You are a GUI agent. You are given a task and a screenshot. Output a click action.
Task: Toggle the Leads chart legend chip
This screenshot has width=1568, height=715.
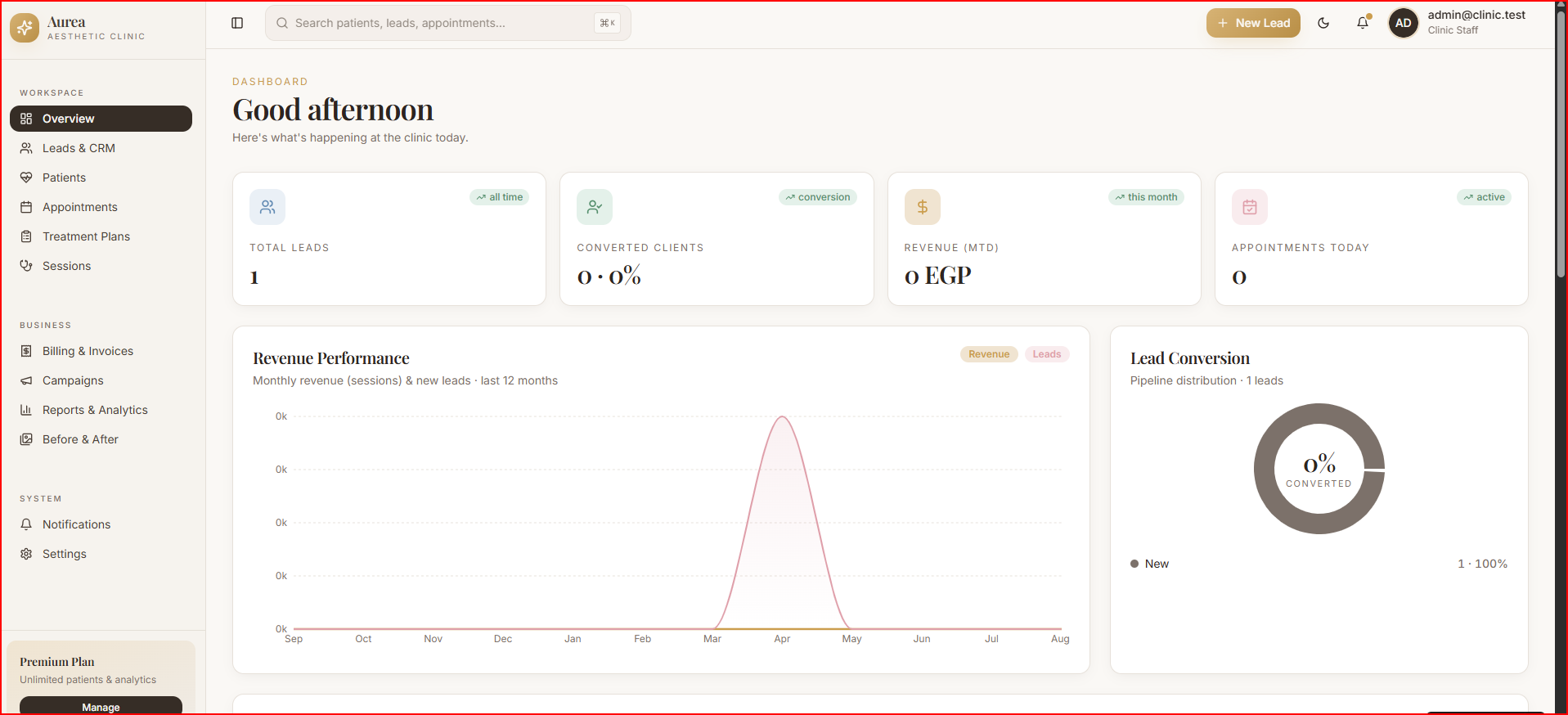1046,354
